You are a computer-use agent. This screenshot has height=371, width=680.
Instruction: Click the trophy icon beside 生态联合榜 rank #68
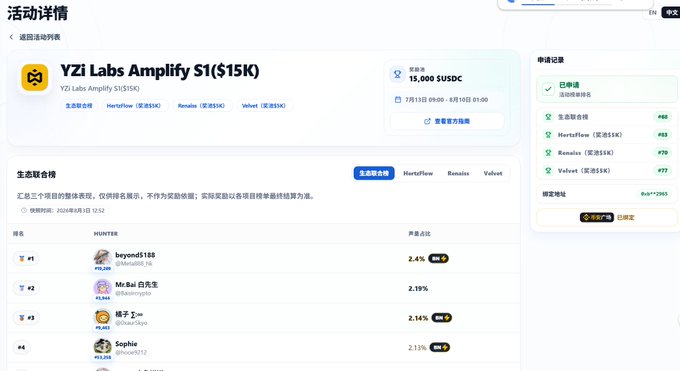tap(548, 117)
